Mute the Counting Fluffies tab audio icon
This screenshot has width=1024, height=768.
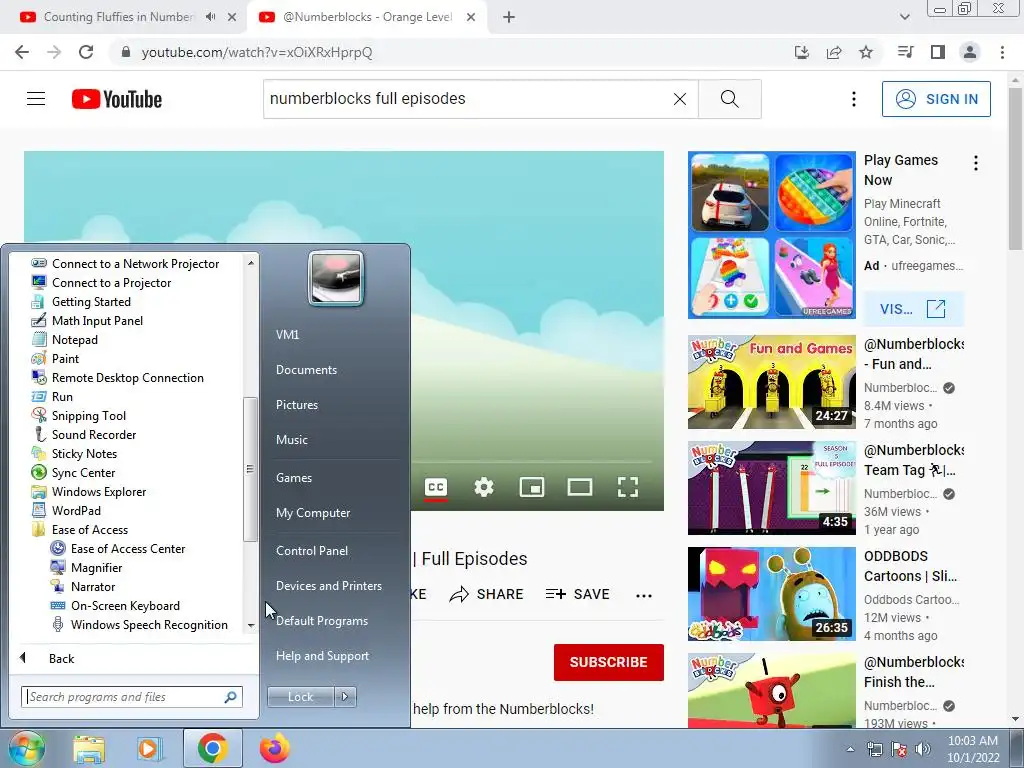click(210, 17)
